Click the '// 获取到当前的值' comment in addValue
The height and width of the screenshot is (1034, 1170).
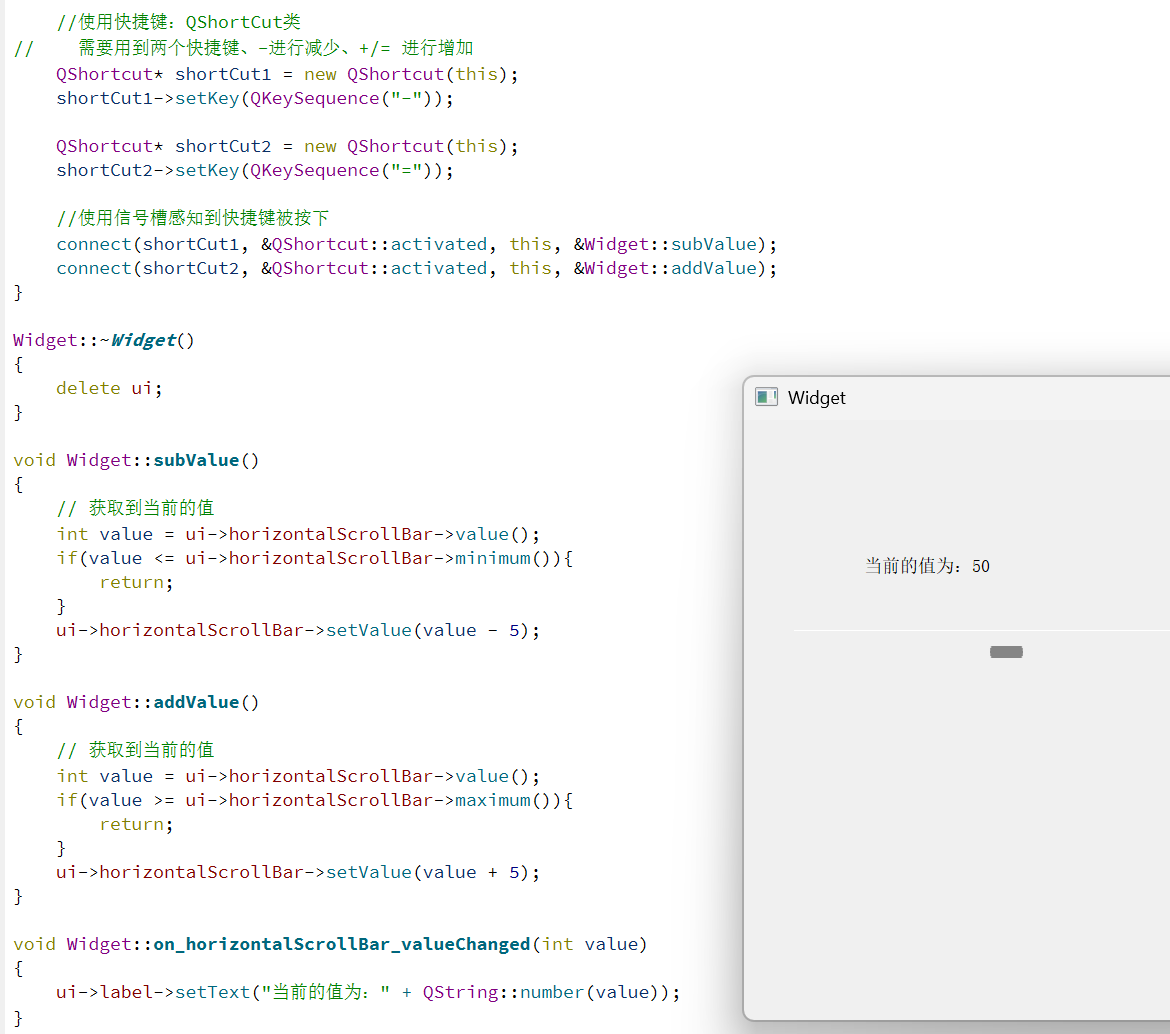136,750
